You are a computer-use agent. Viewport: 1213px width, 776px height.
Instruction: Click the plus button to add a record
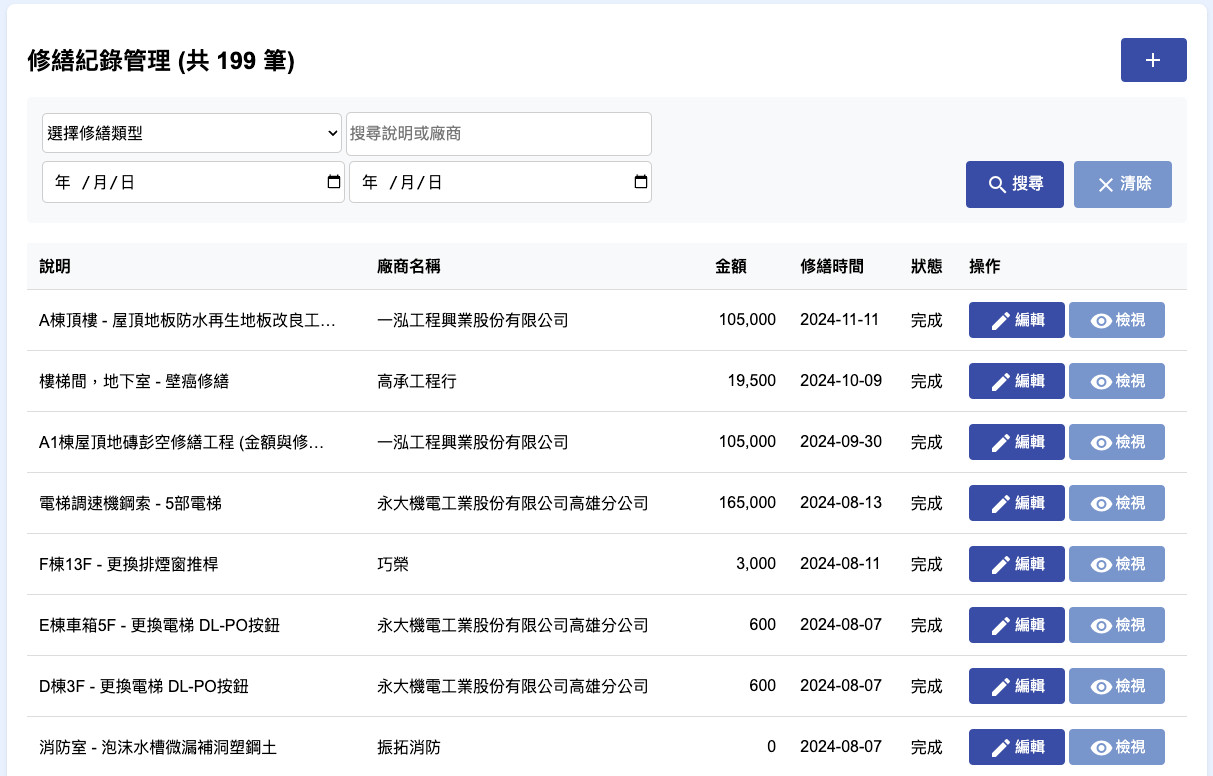[1153, 60]
